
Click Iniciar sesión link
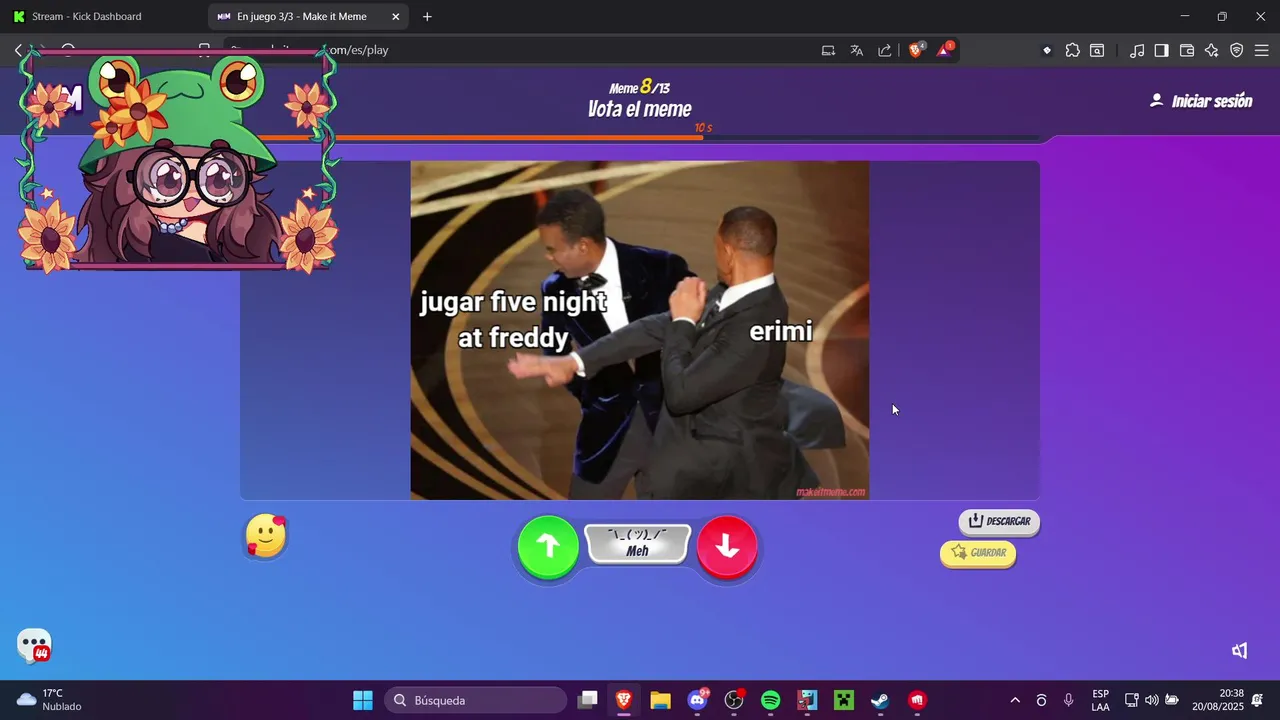[1201, 101]
